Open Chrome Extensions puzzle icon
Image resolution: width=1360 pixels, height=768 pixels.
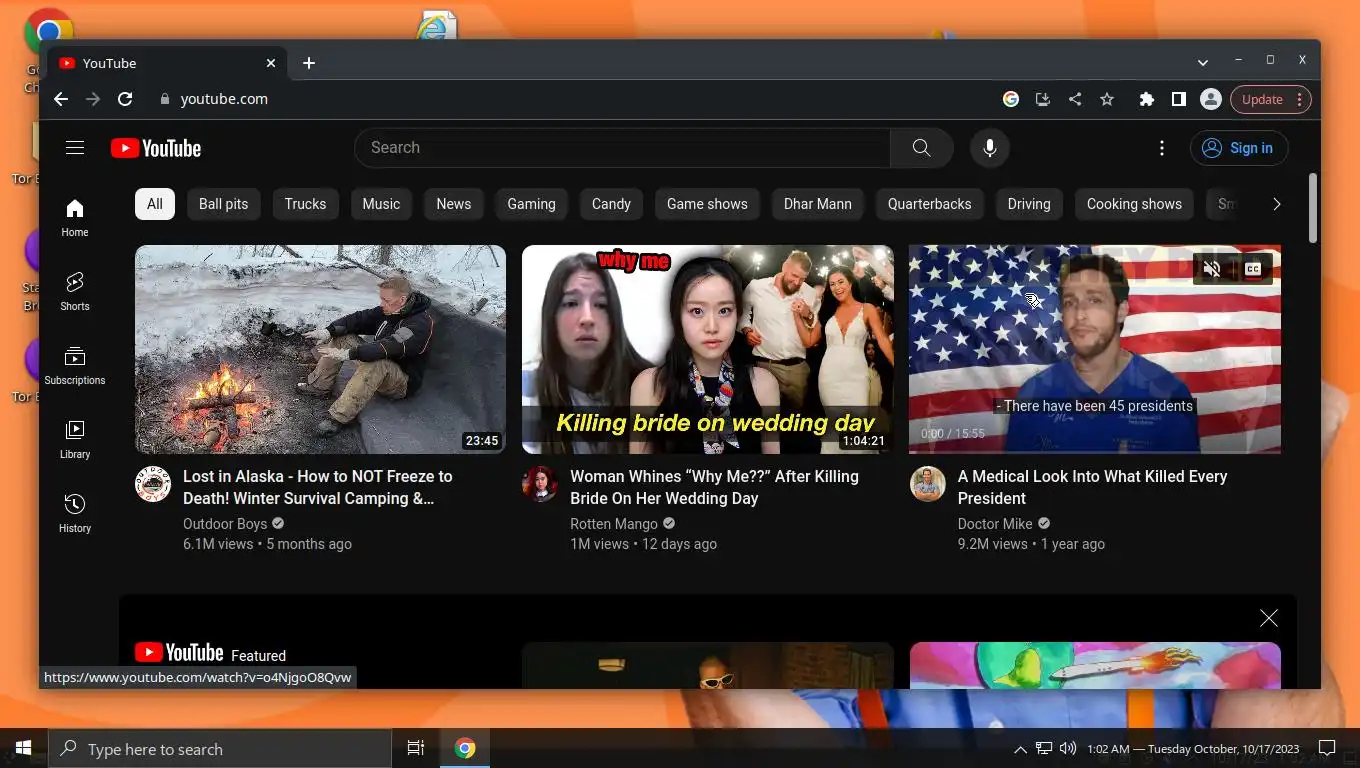[x=1147, y=99]
